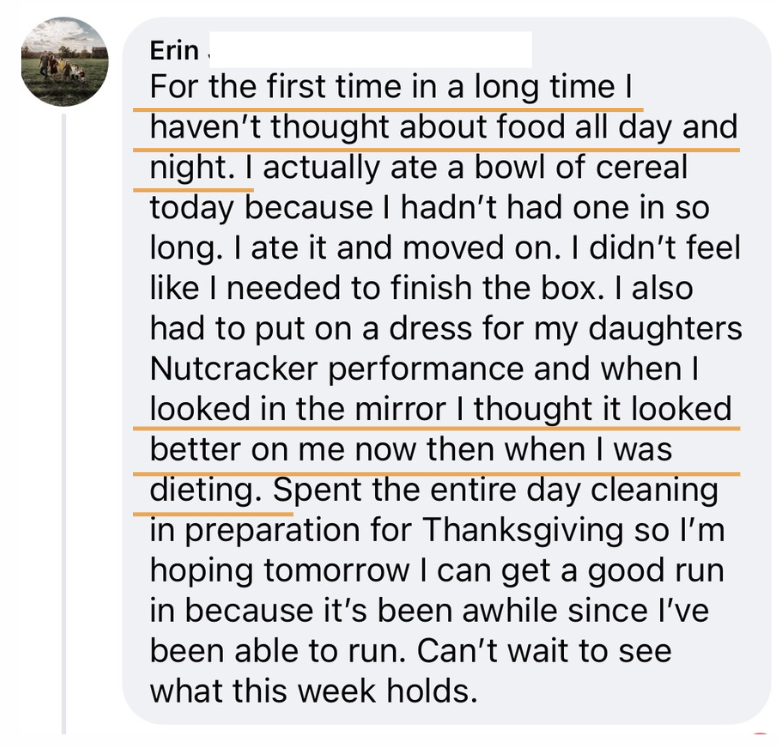
Task: Click the underlined 'haven't thought about food' line
Action: click(444, 127)
